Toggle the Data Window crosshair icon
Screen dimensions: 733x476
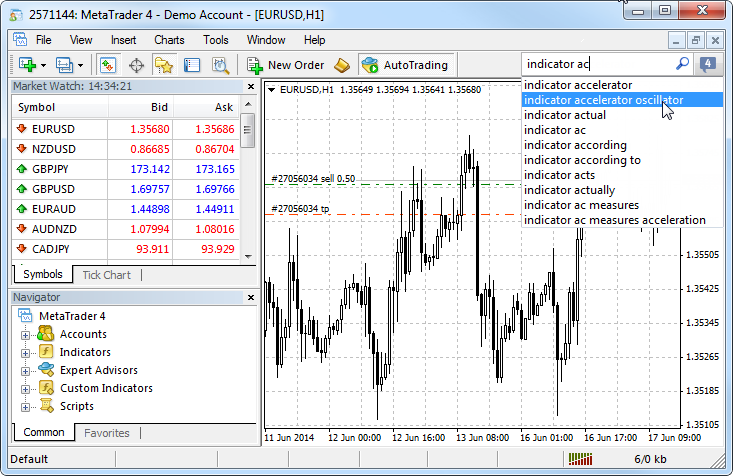click(x=136, y=65)
